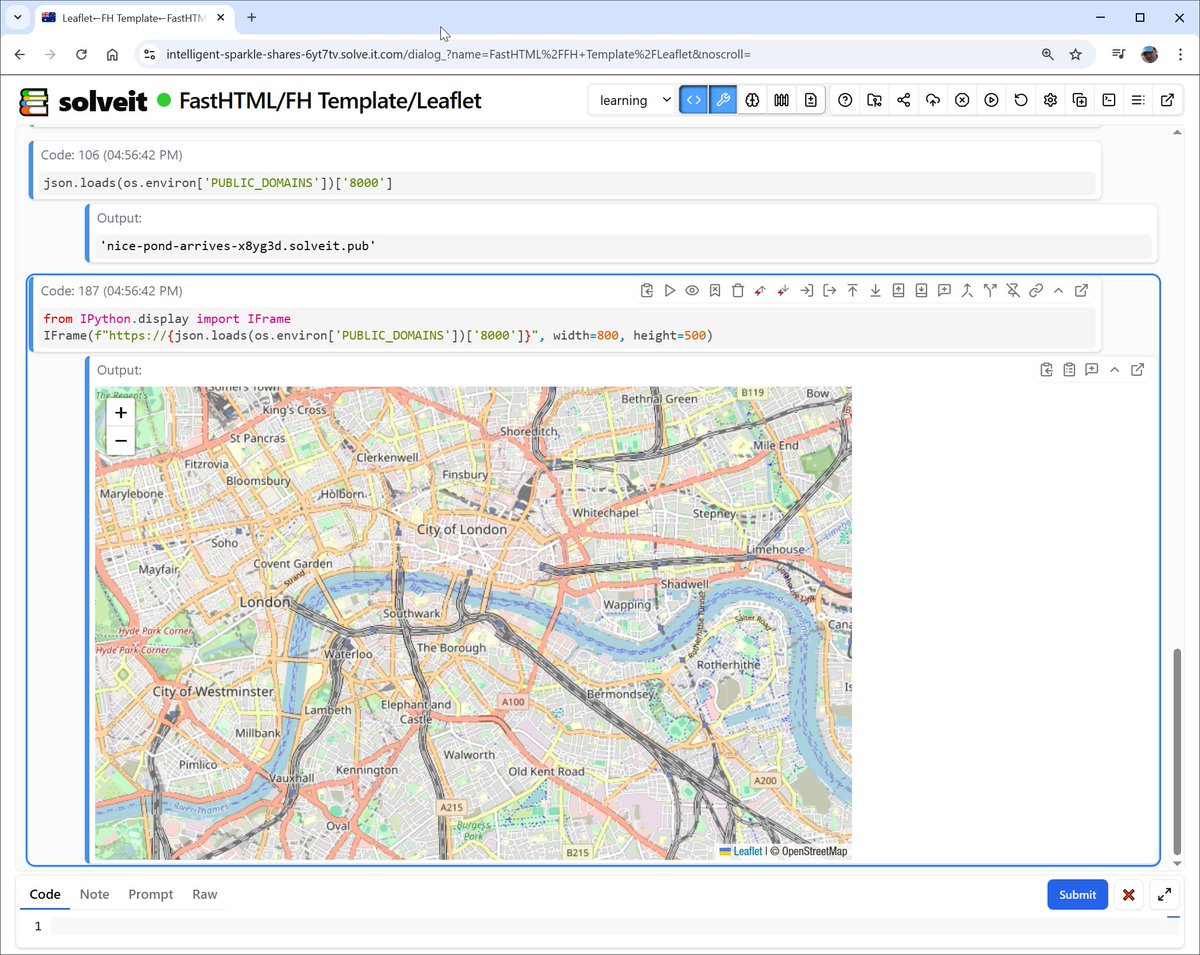
Task: Click the vertical scrollbar thumb of the dialog
Action: click(1176, 750)
